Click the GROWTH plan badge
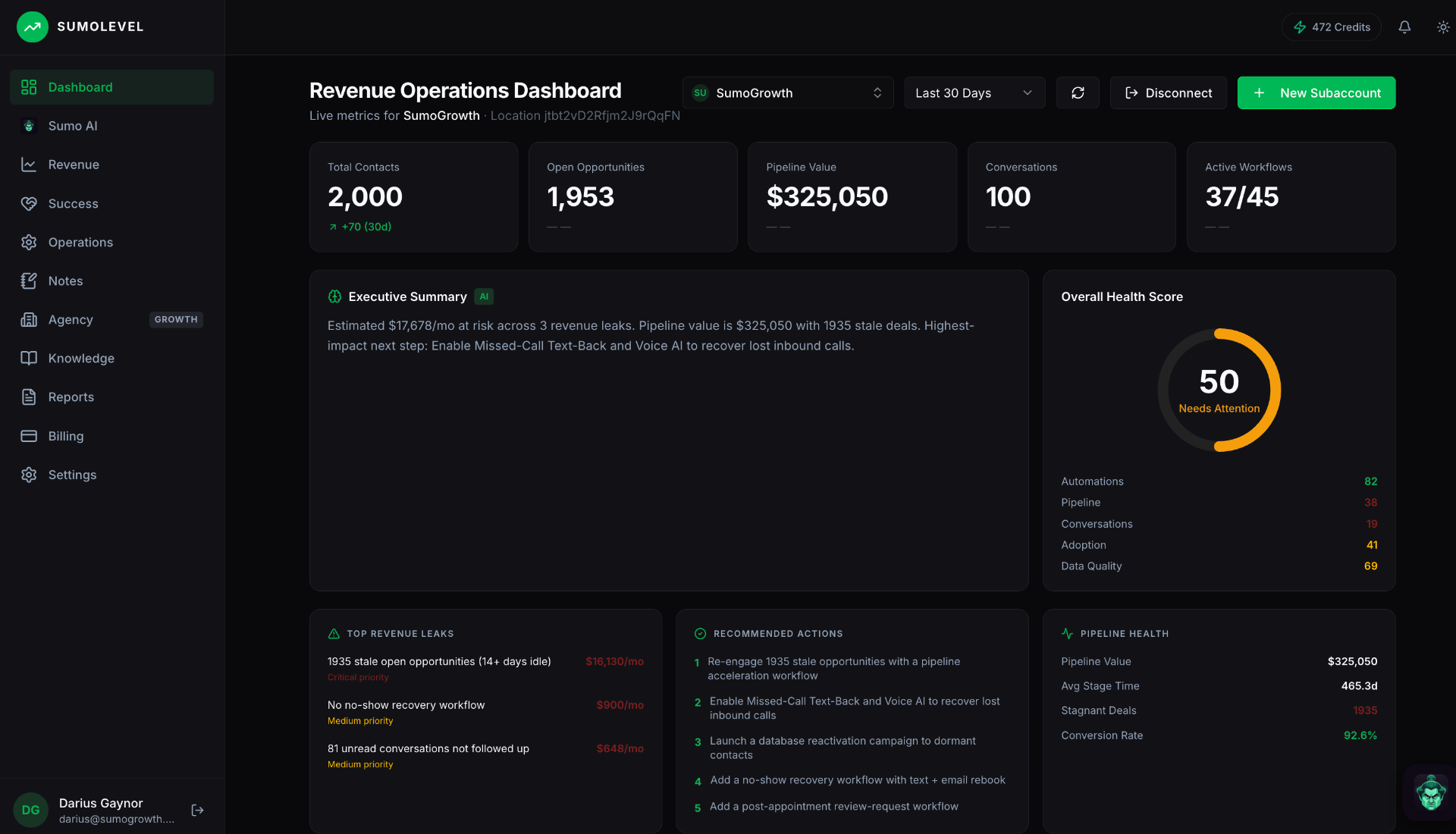The image size is (1456, 834). pyautogui.click(x=176, y=319)
